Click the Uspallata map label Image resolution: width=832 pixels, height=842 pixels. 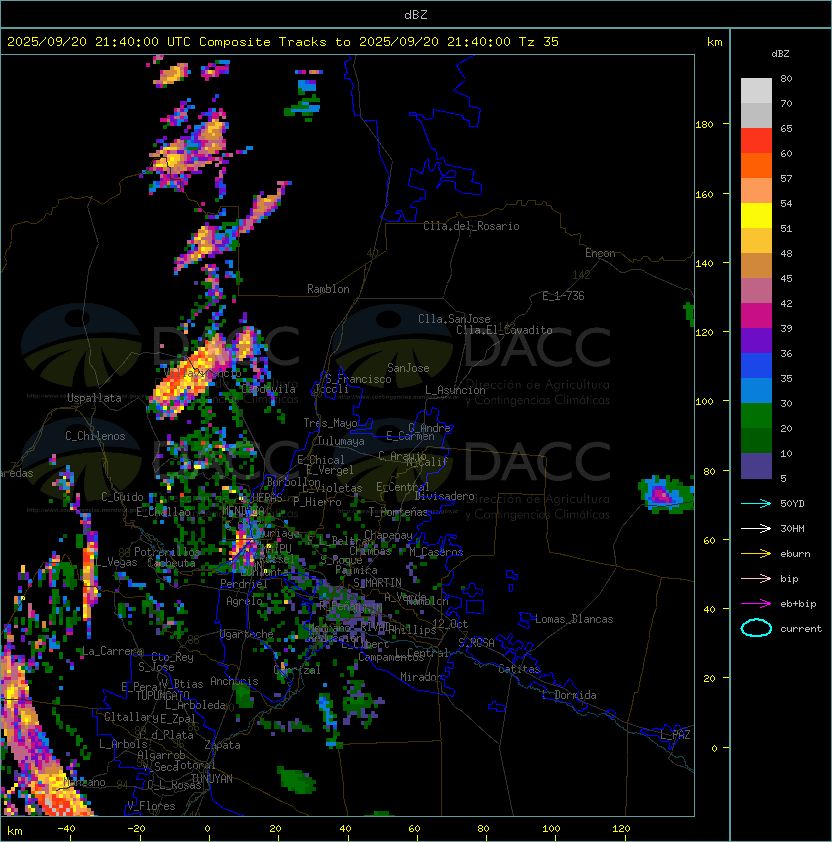94,398
